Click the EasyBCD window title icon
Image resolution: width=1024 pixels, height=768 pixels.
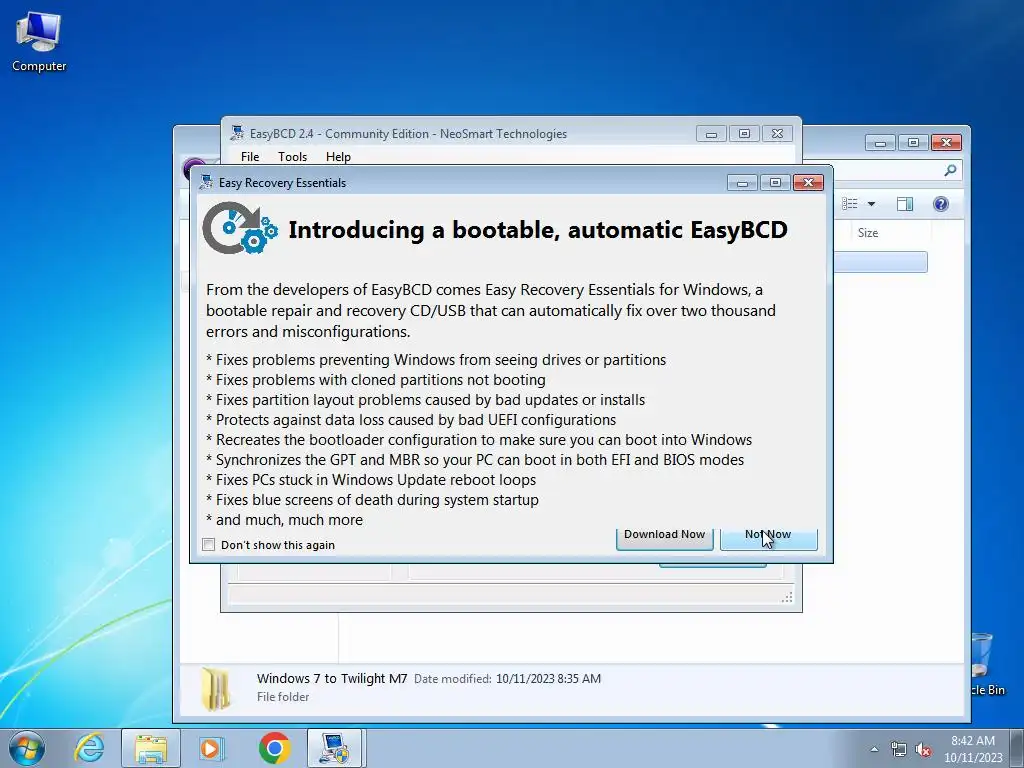pos(237,133)
